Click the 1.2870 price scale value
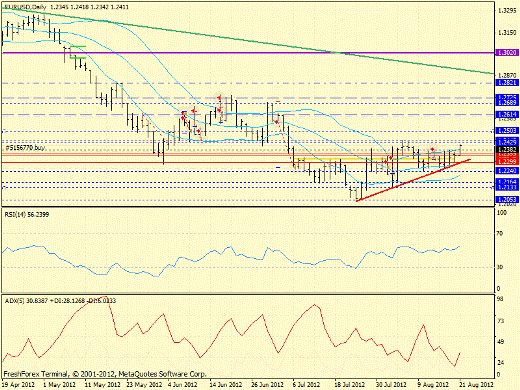 point(507,76)
